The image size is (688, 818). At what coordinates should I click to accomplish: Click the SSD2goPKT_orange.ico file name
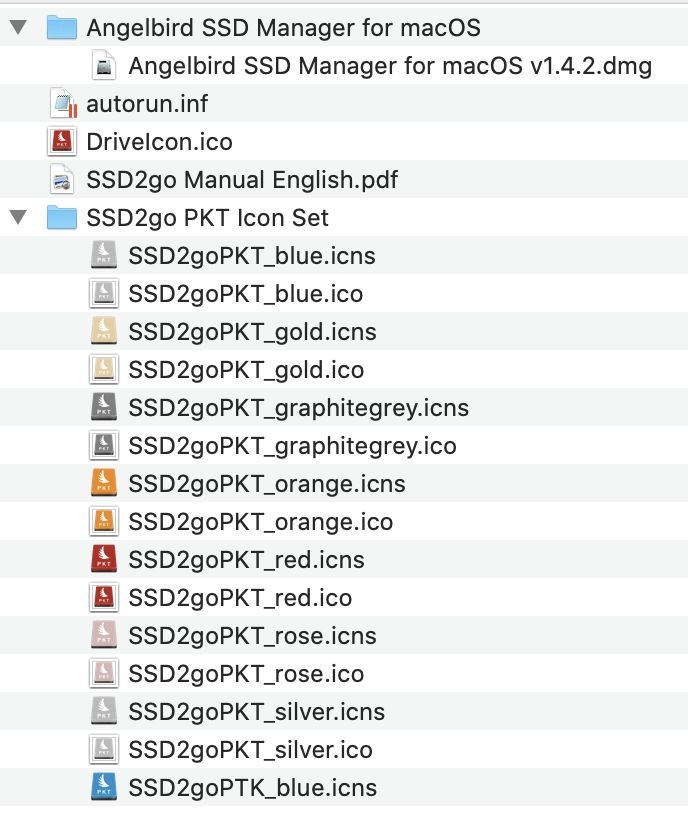click(x=260, y=522)
